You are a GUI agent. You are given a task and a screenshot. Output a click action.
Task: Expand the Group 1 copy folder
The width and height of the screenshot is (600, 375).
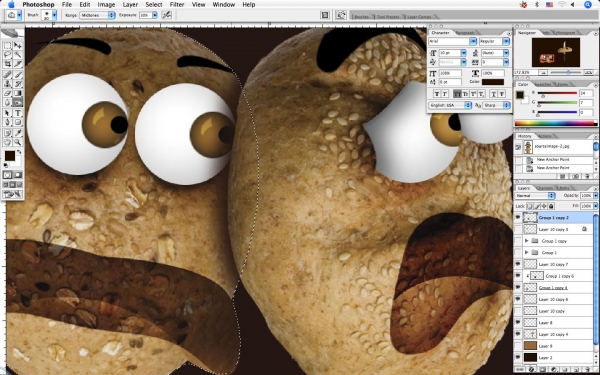click(x=527, y=241)
